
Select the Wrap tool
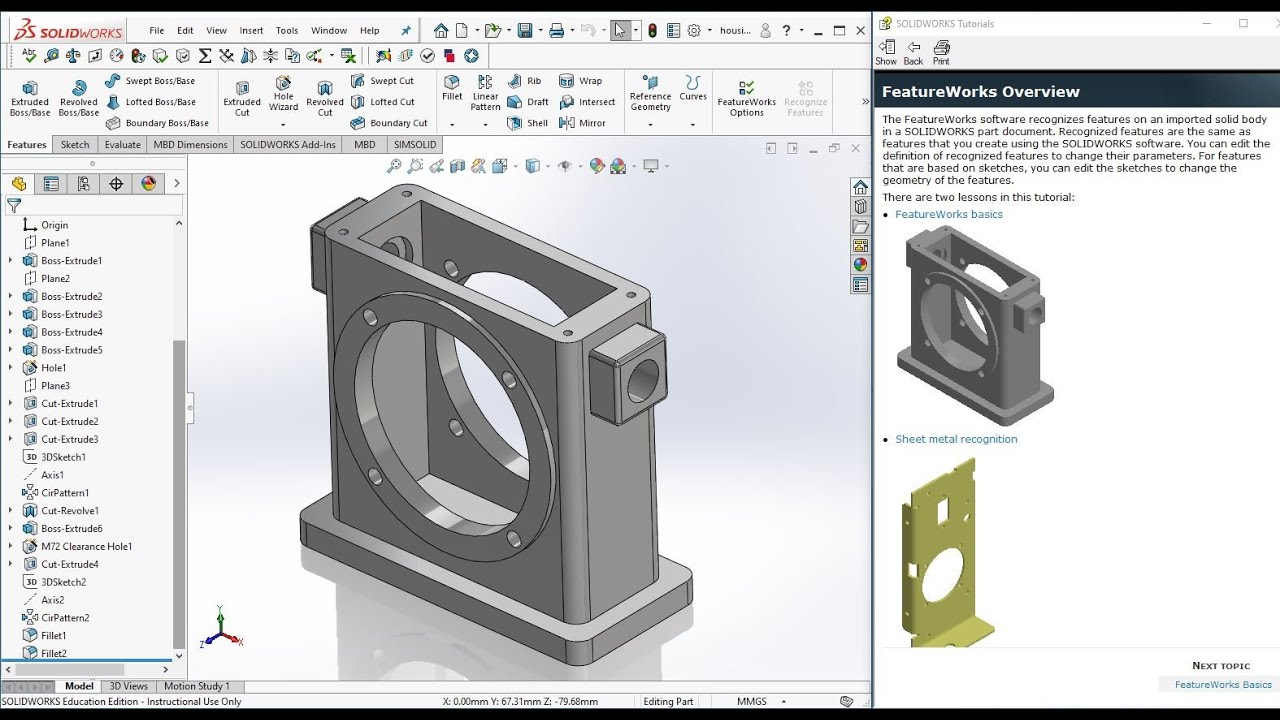580,81
